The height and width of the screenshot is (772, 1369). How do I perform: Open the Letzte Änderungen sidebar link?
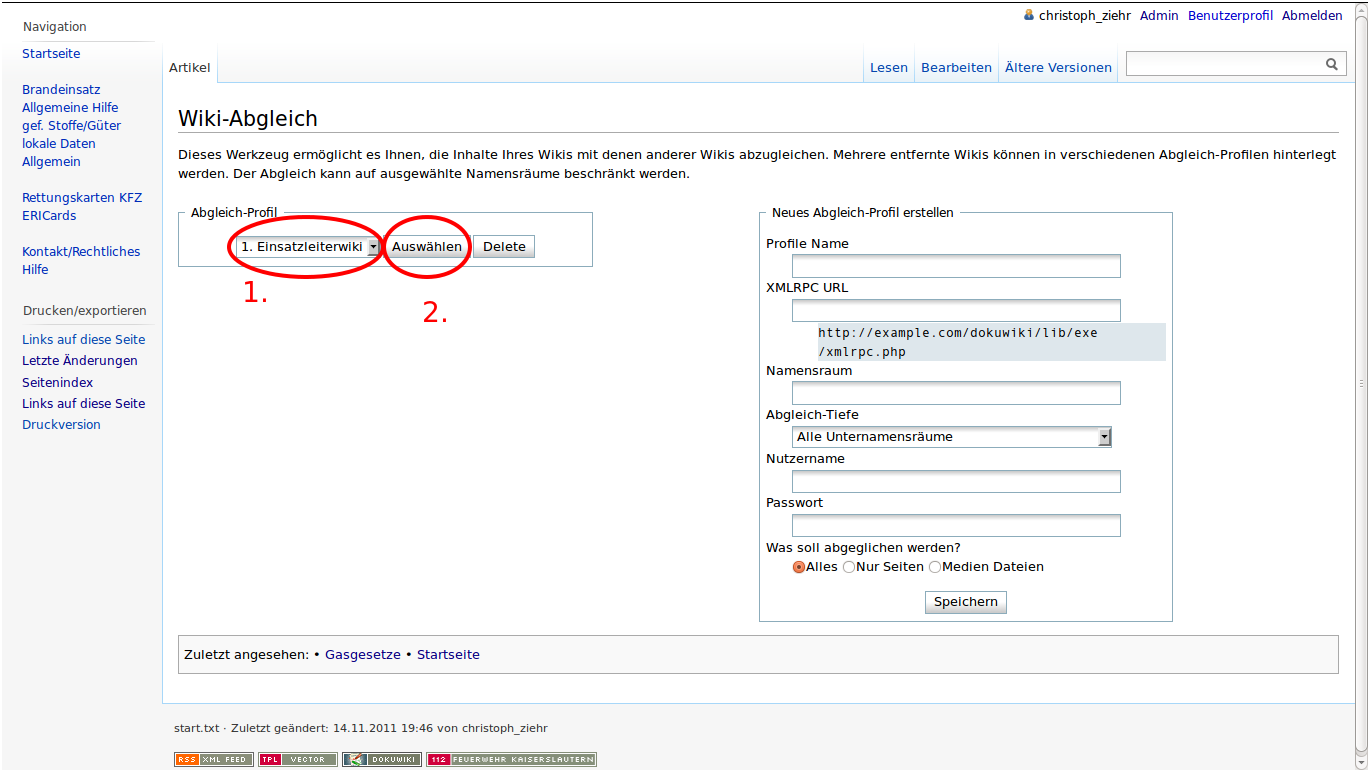pyautogui.click(x=80, y=361)
